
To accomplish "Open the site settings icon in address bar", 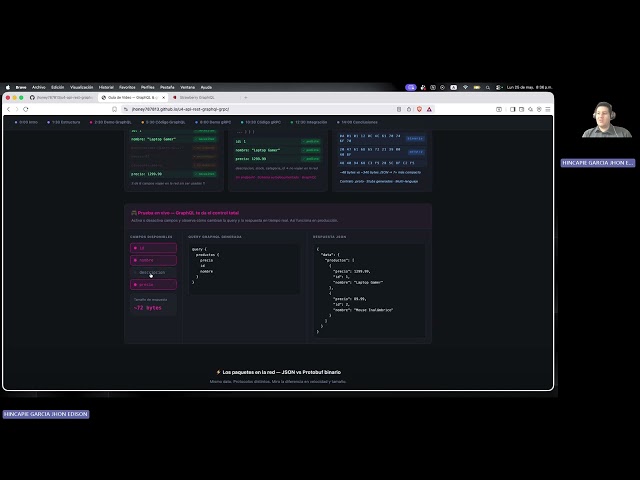I will pyautogui.click(x=126, y=109).
